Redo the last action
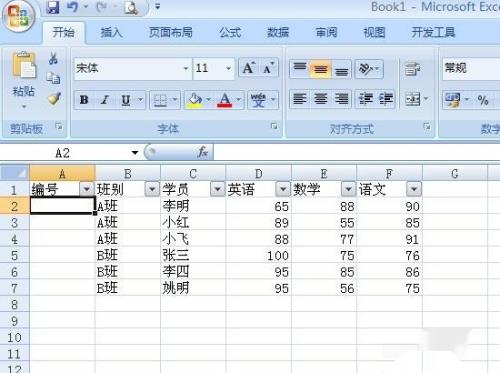 (x=101, y=7)
